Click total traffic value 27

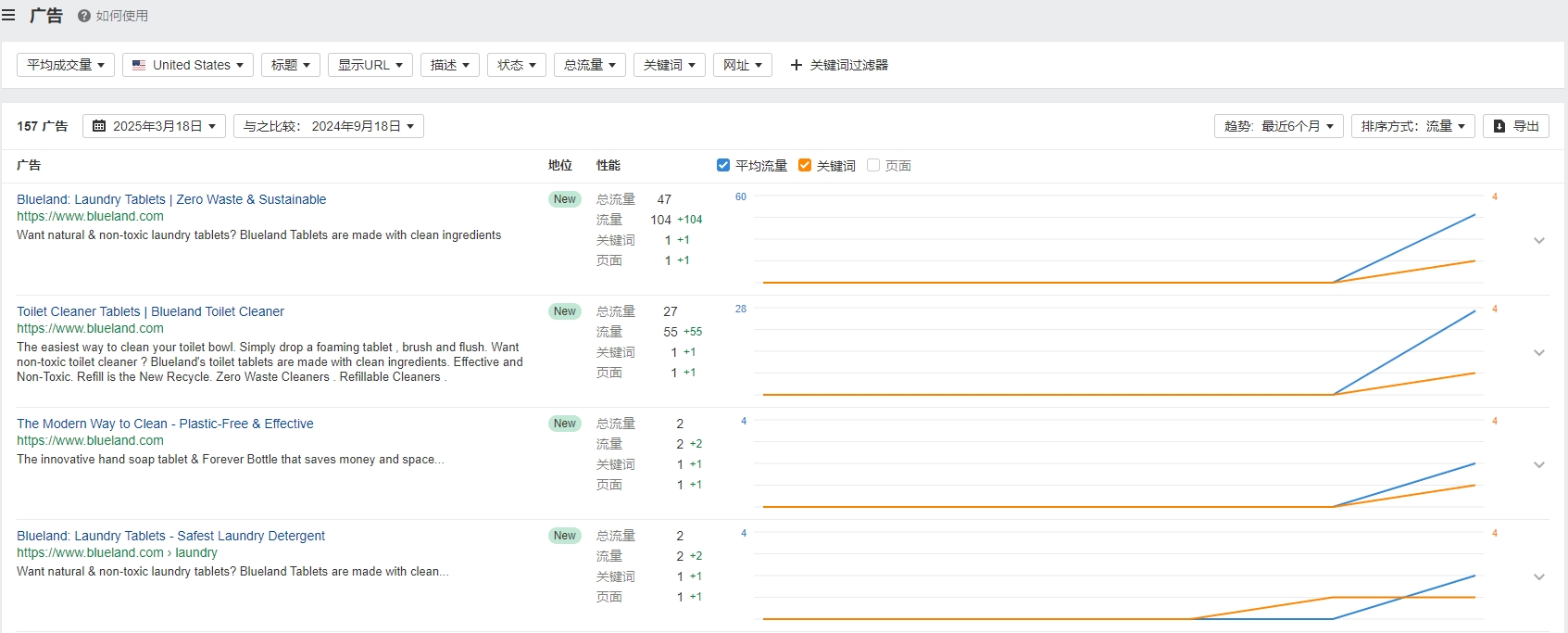point(671,311)
